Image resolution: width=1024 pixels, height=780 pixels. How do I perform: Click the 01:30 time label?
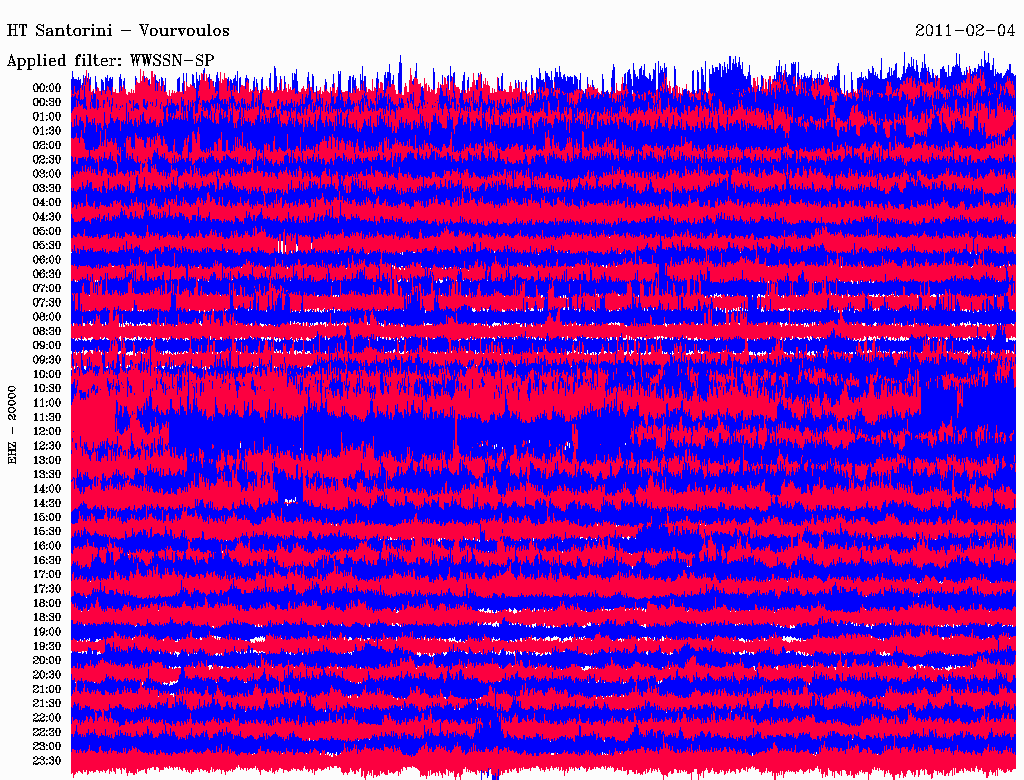(x=47, y=131)
